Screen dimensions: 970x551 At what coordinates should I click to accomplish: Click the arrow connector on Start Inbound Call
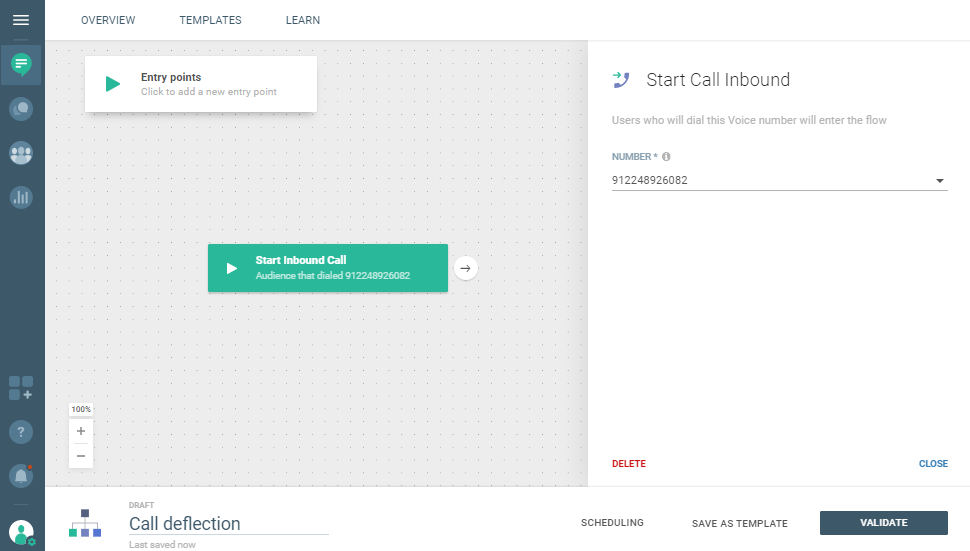click(x=465, y=268)
